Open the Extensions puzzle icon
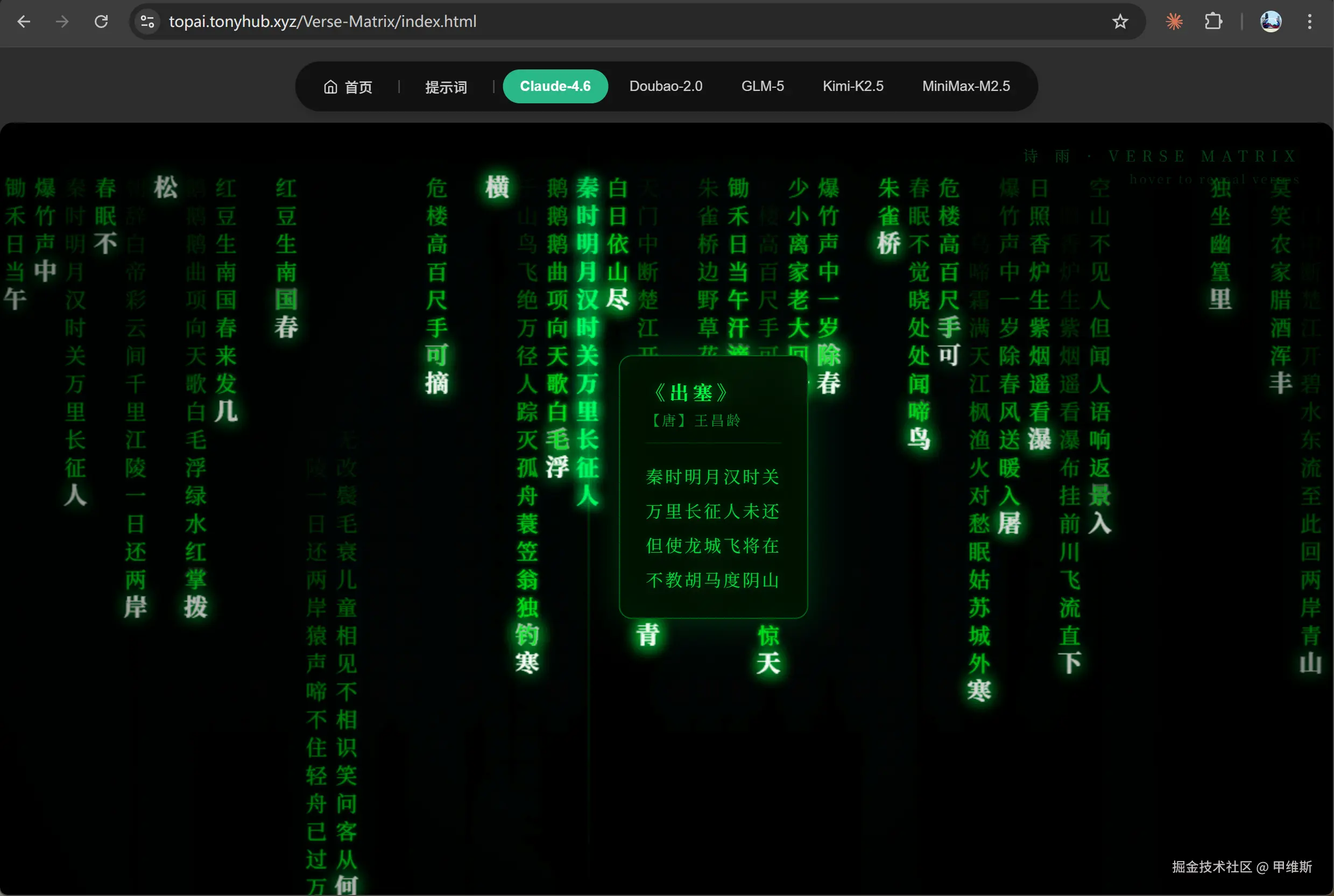Viewport: 1334px width, 896px height. 1213,22
